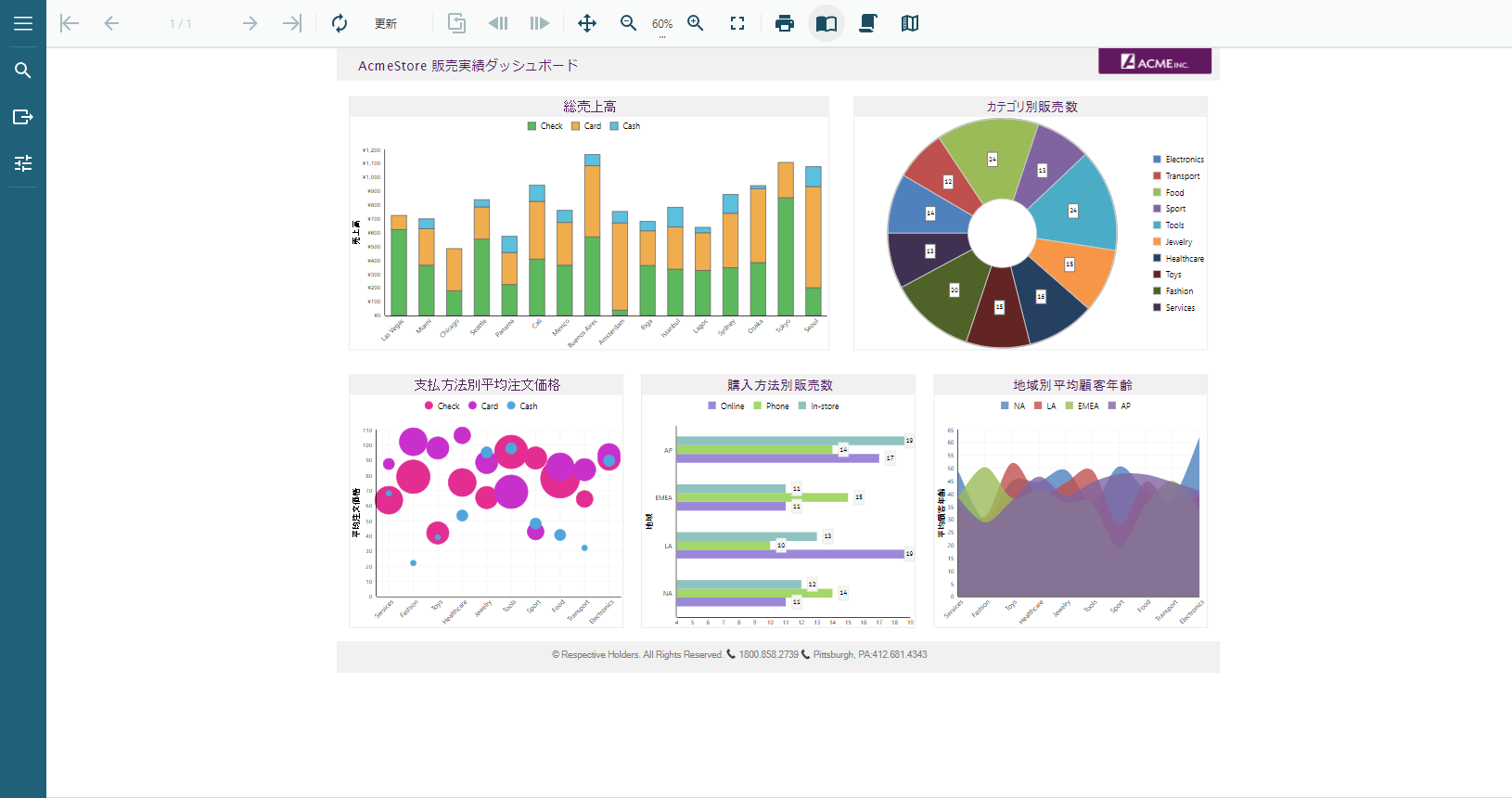This screenshot has width=1512, height=798.
Task: Click Jewelry in pie chart legend
Action: click(x=1179, y=242)
